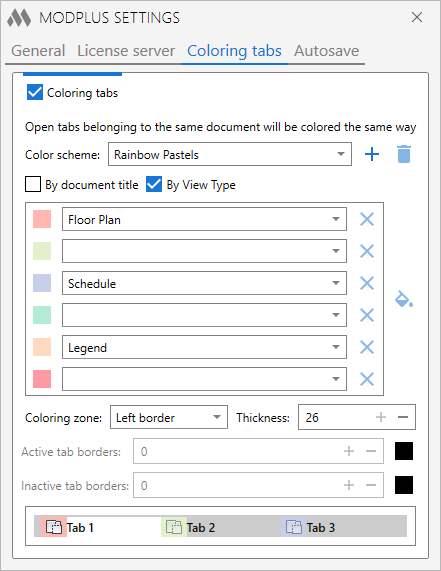Remove the Floor Plan row with X
This screenshot has width=441, height=571.
[367, 219]
